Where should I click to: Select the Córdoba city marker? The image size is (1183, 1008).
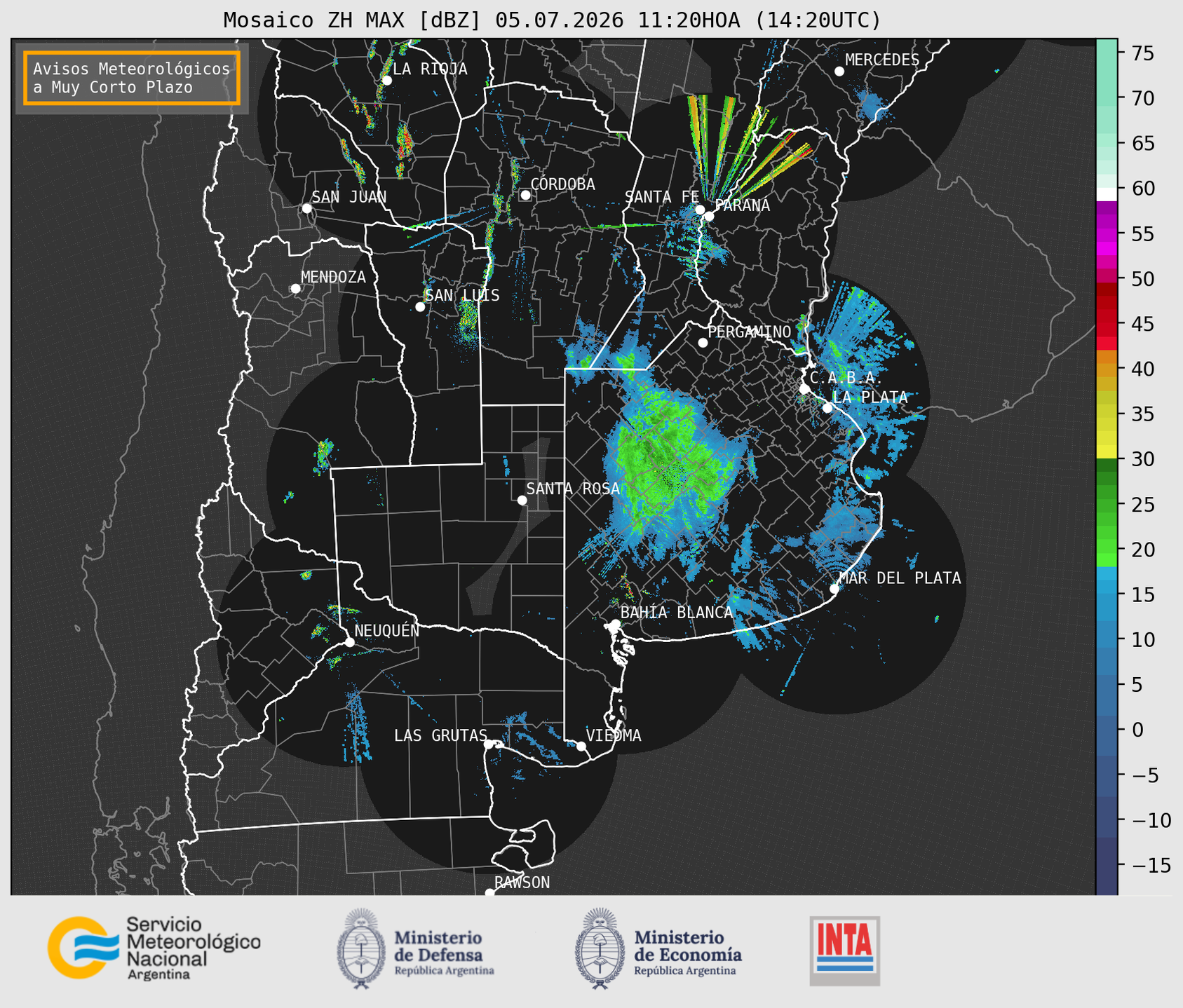click(525, 195)
